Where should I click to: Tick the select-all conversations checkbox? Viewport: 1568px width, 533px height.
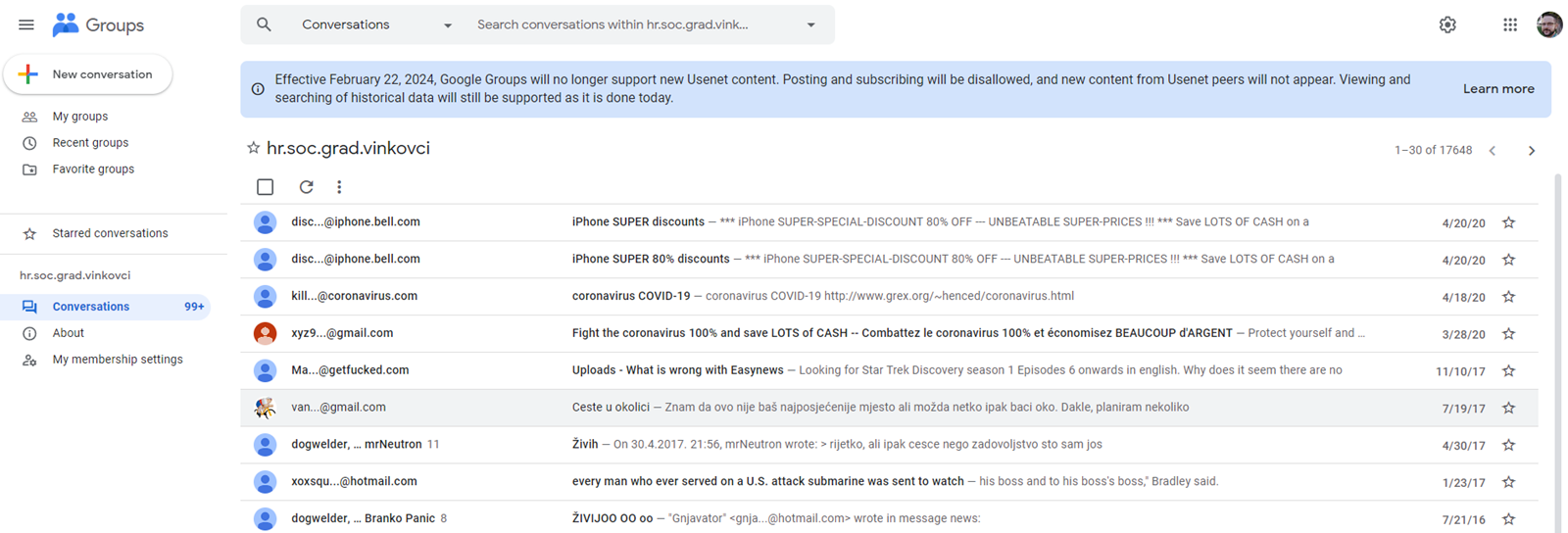coord(265,186)
